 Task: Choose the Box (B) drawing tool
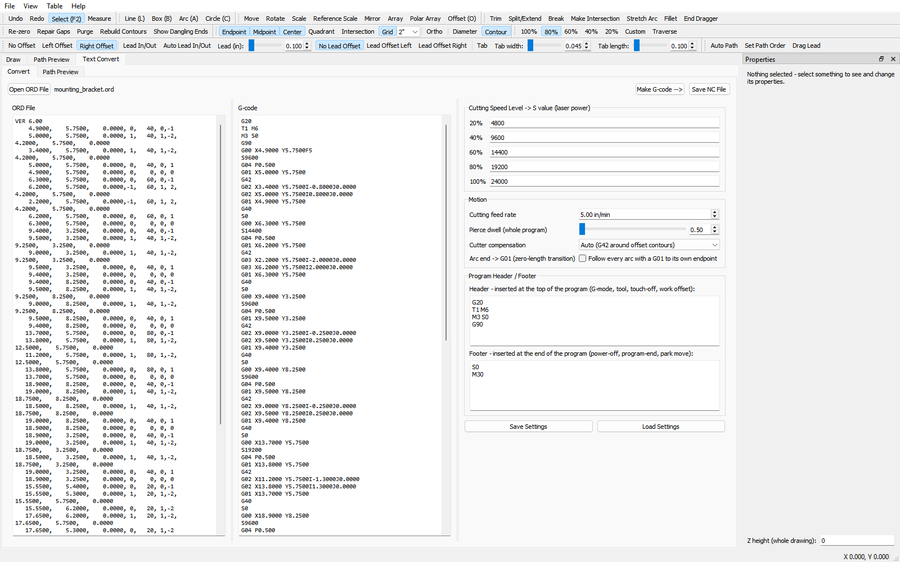coord(162,18)
